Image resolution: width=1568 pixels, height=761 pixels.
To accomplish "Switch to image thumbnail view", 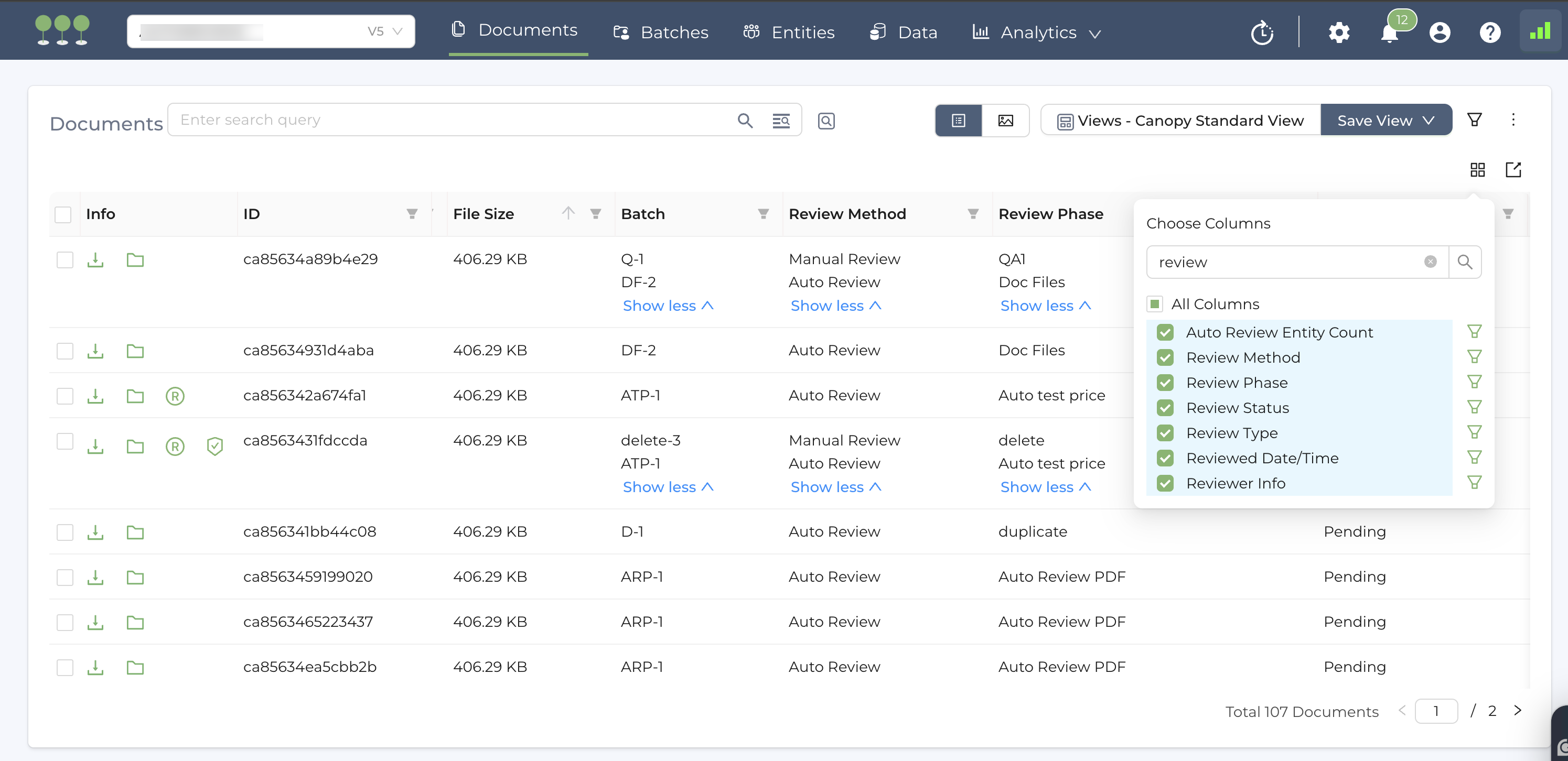I will click(1006, 121).
